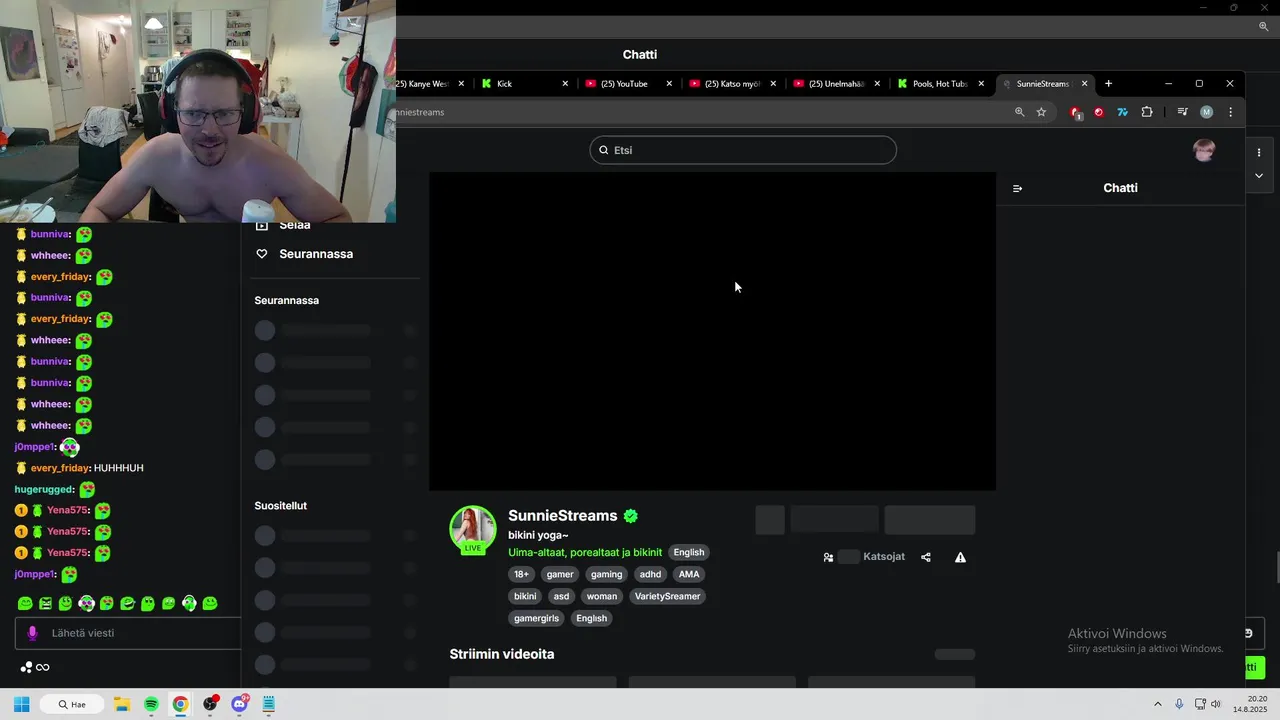Collapse the Chatti panel with the arrow-list icon

pos(1017,188)
